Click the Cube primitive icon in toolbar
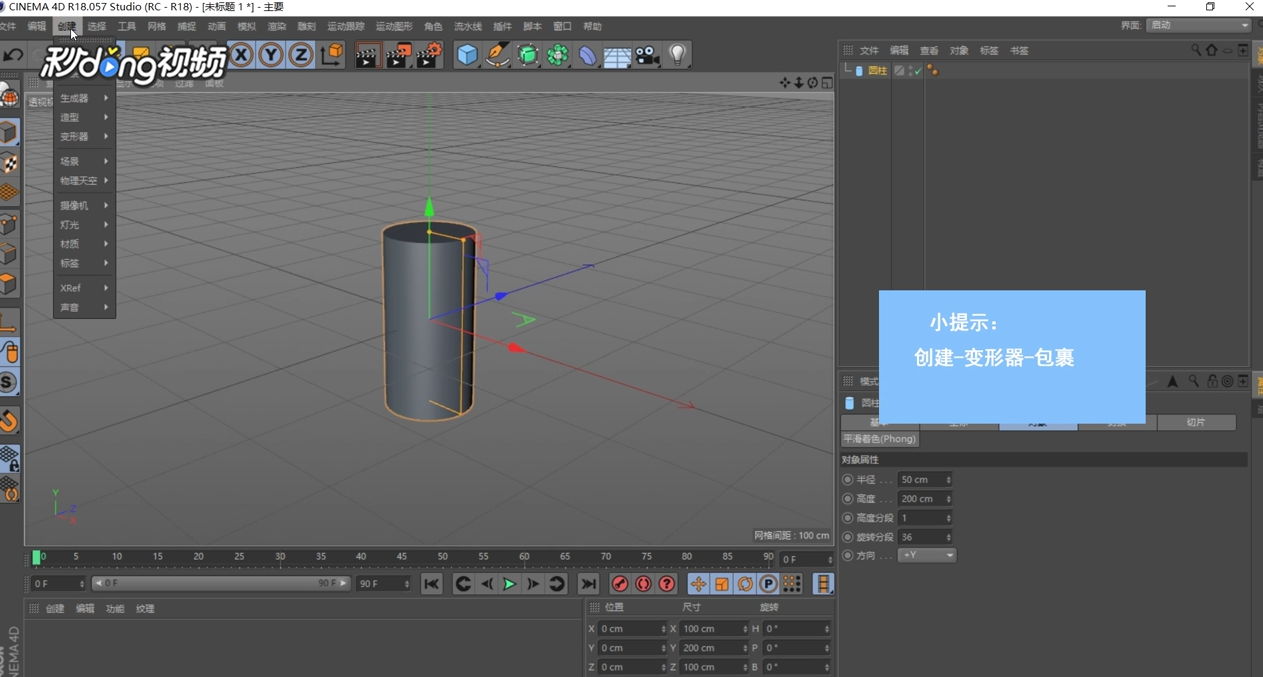Screen dimensions: 1263x677 467,55
